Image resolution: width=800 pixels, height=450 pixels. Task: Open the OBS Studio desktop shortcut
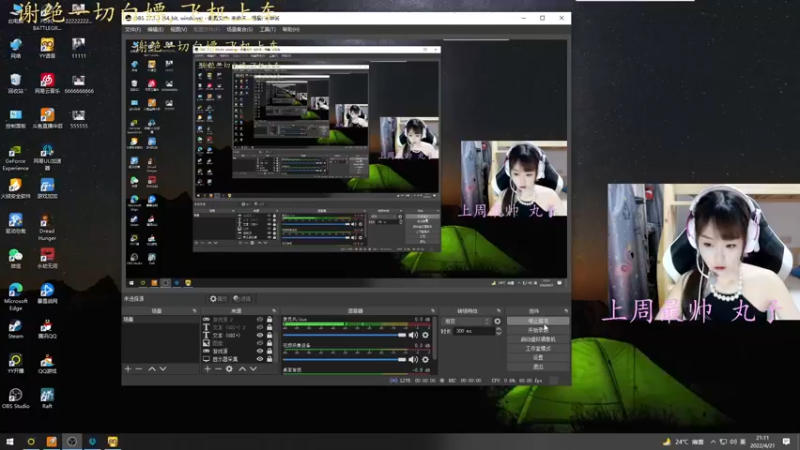click(x=15, y=398)
